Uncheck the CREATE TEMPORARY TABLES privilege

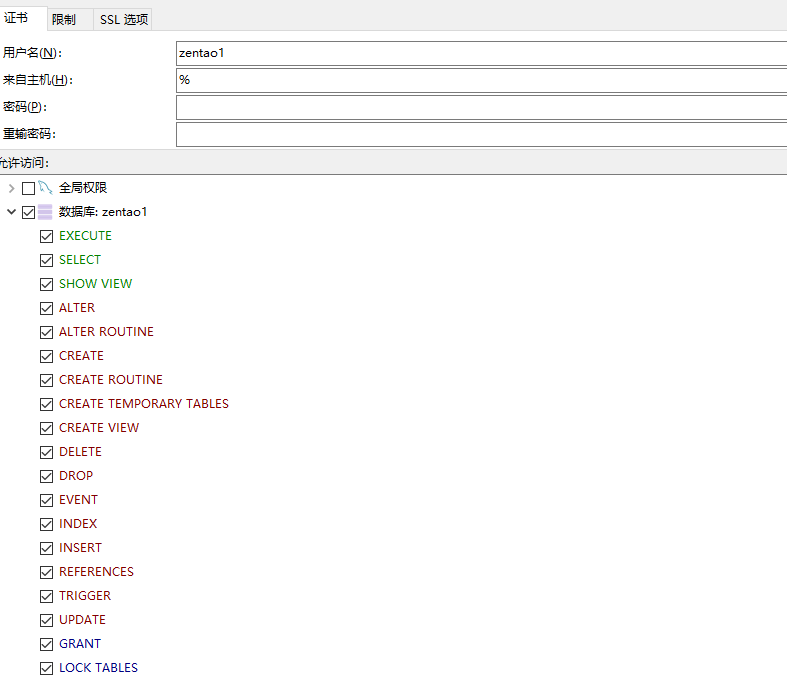click(46, 404)
